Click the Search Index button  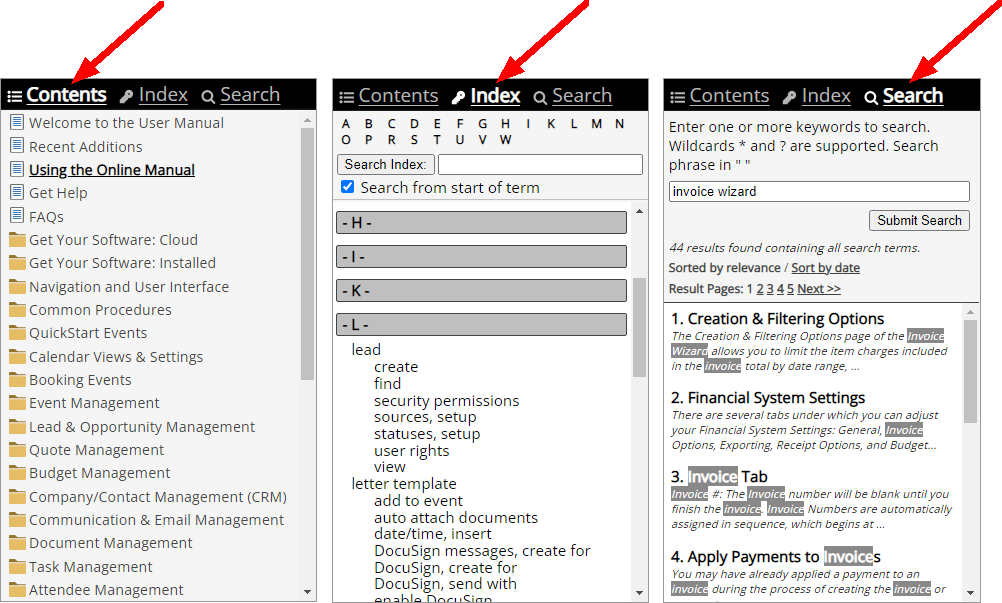point(385,164)
